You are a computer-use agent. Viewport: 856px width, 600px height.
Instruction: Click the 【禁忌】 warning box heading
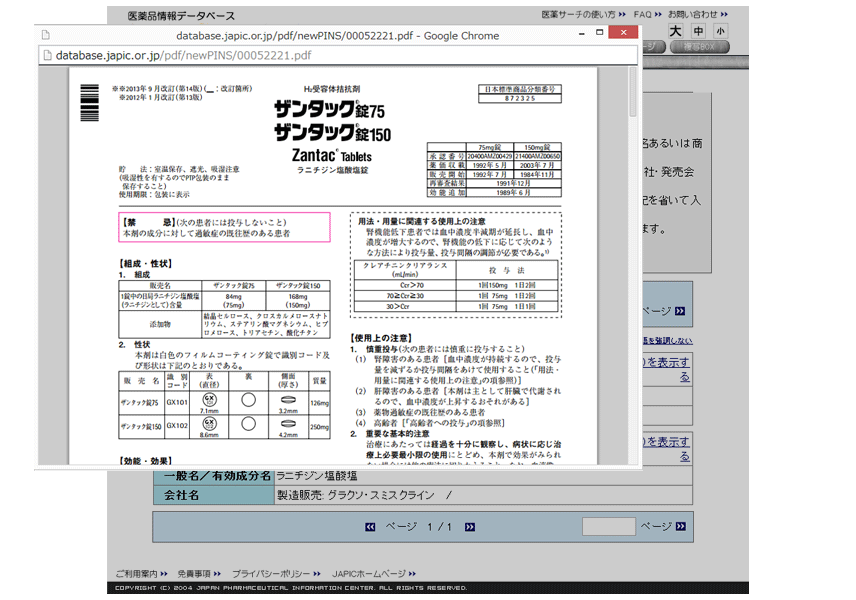tap(148, 222)
